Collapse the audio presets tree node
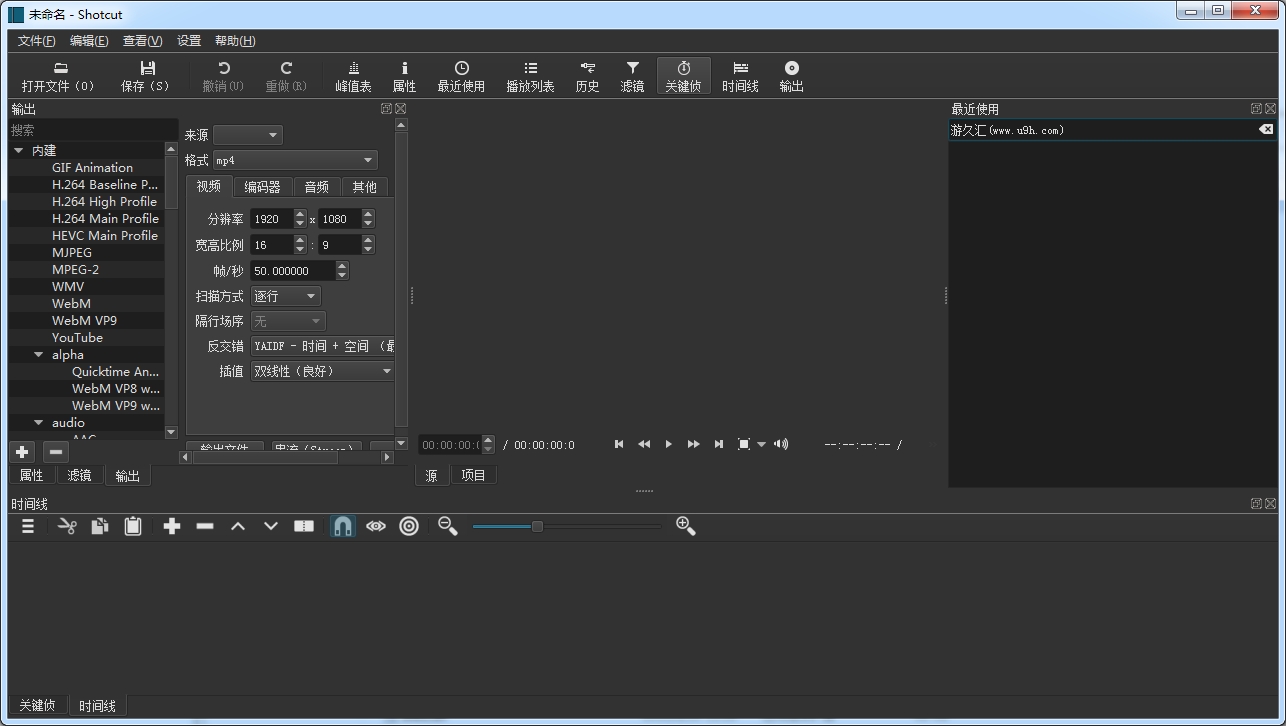The image size is (1286, 726). [x=39, y=422]
